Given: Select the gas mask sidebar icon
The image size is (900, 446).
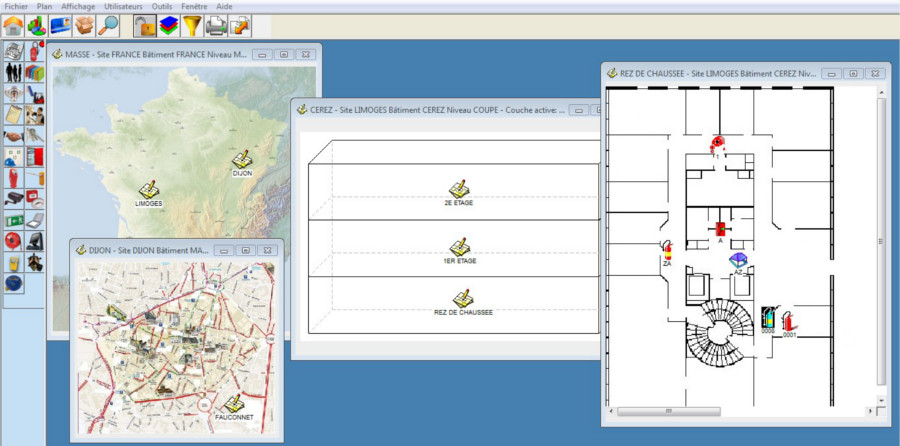Looking at the screenshot, I should [35, 263].
